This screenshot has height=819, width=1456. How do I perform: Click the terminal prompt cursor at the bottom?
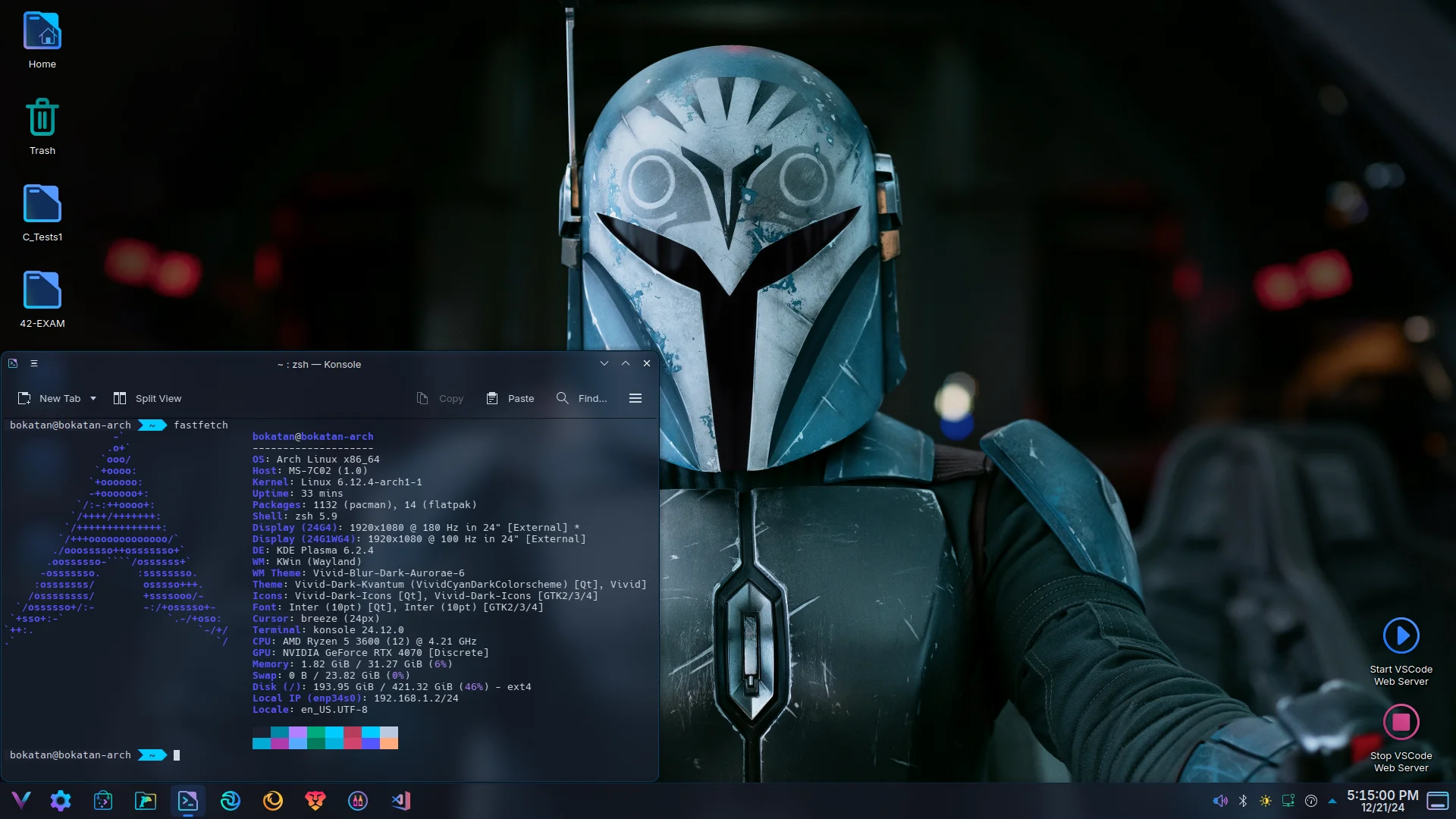(x=177, y=755)
